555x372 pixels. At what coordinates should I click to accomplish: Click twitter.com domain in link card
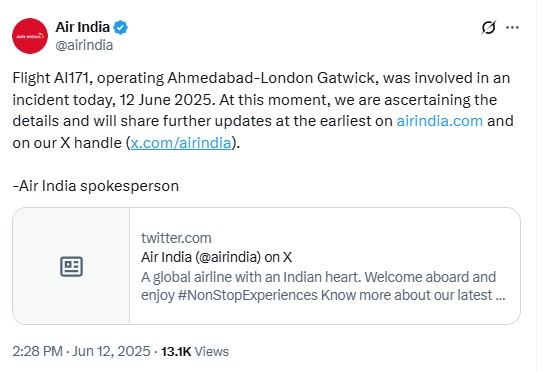click(x=176, y=238)
